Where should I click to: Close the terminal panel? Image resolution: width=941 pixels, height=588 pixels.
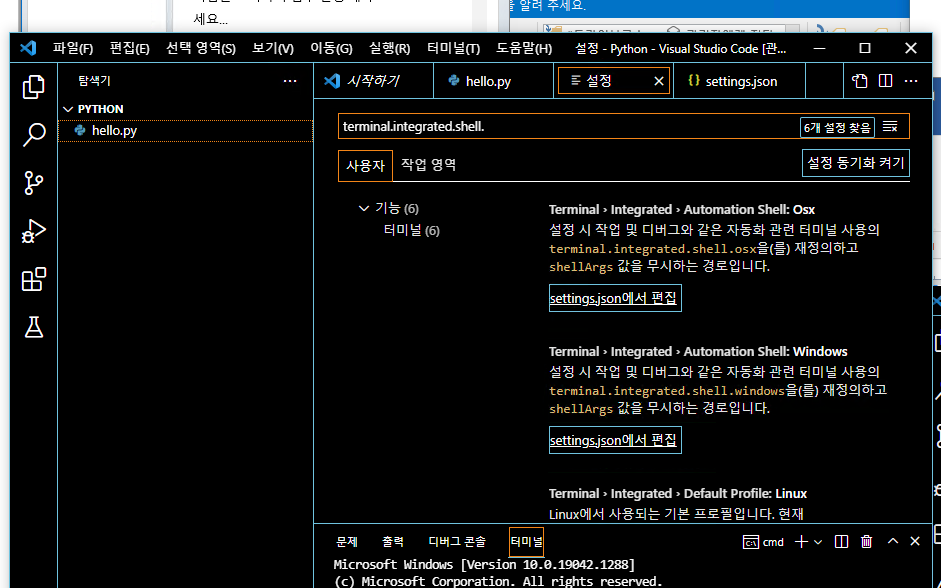point(915,541)
